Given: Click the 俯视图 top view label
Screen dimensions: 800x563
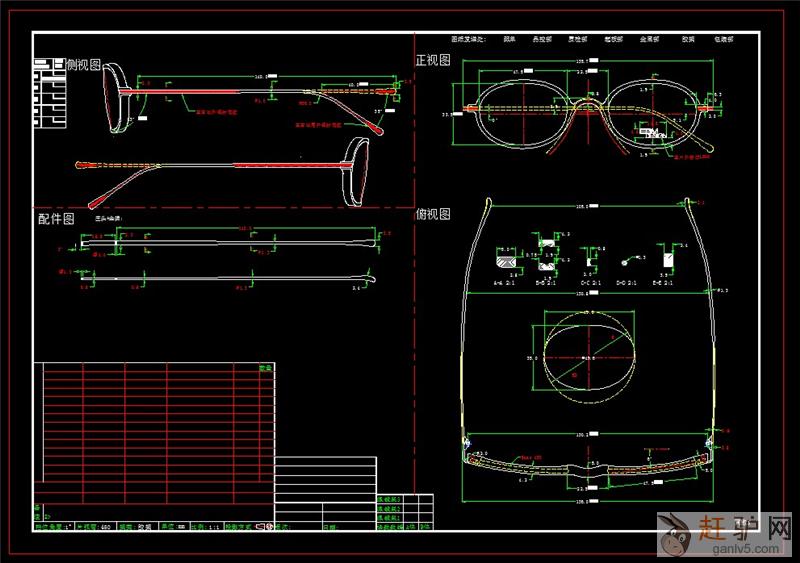Looking at the screenshot, I should [x=433, y=214].
